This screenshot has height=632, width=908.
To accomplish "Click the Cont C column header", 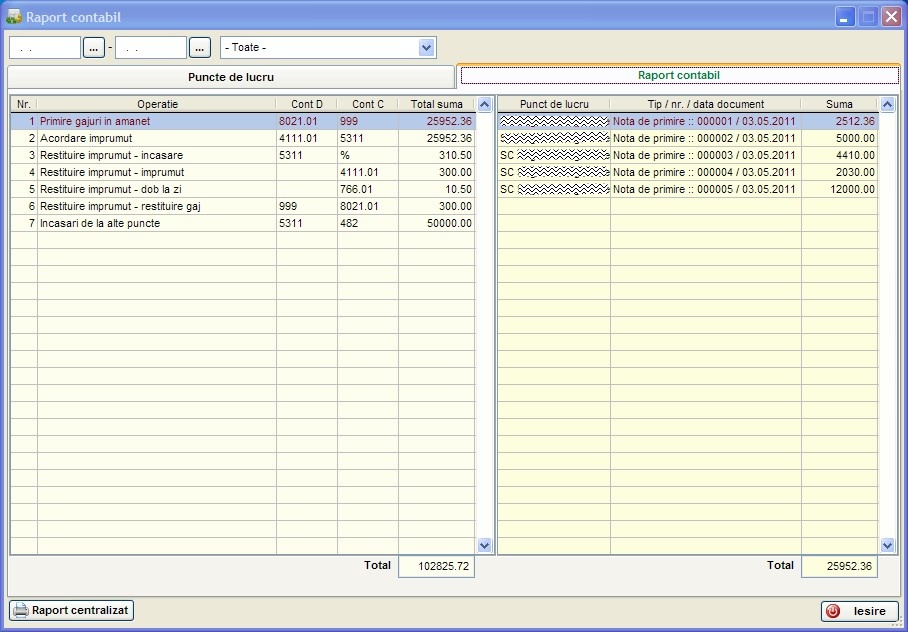I will (x=368, y=104).
